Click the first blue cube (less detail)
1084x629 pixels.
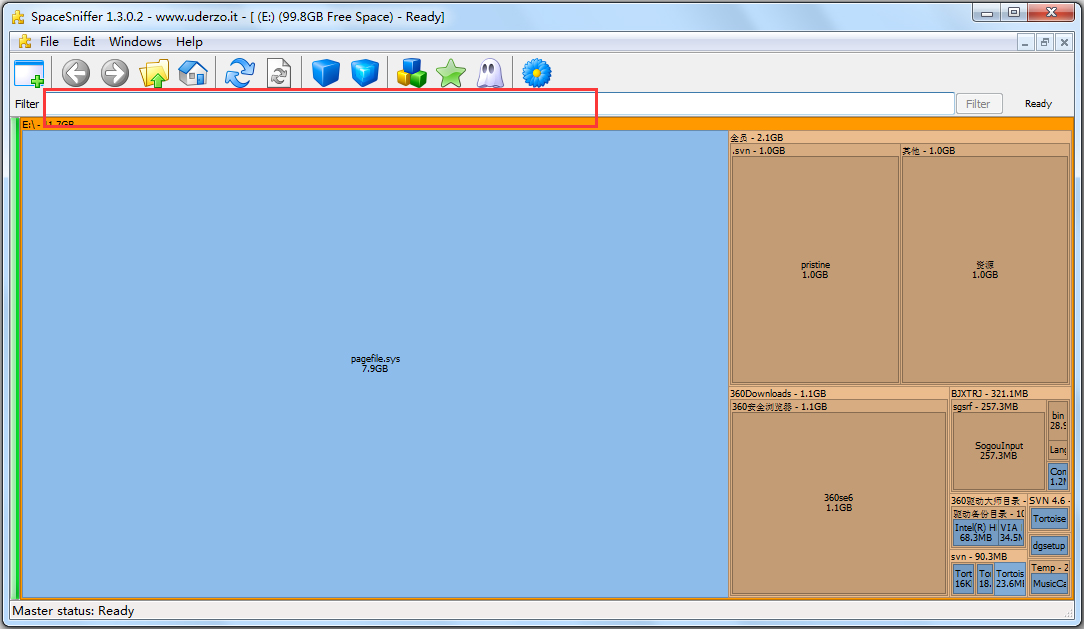[x=326, y=73]
